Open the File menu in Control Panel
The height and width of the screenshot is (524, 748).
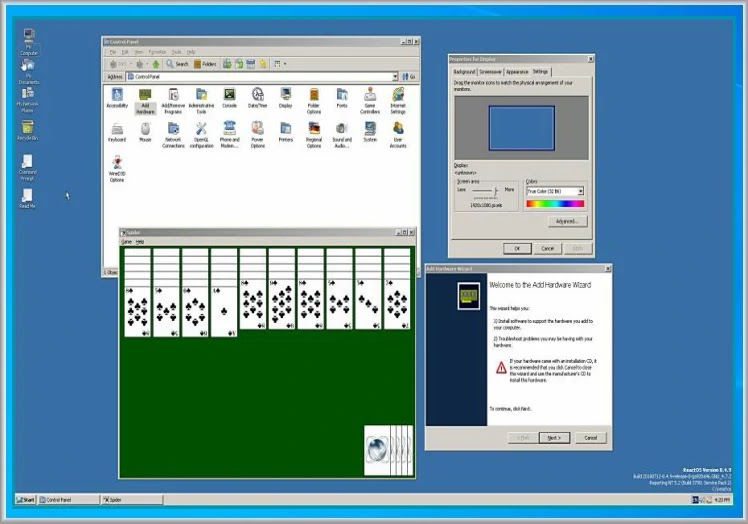113,52
